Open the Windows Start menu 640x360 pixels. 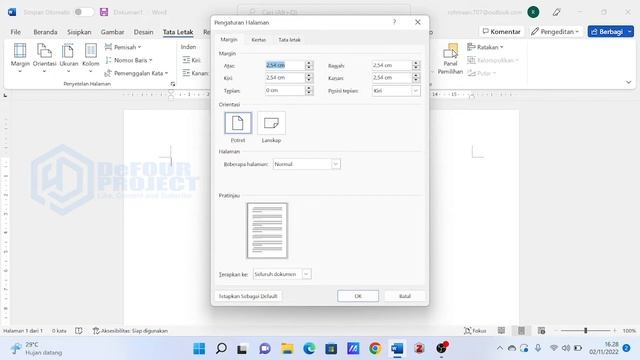click(x=199, y=349)
